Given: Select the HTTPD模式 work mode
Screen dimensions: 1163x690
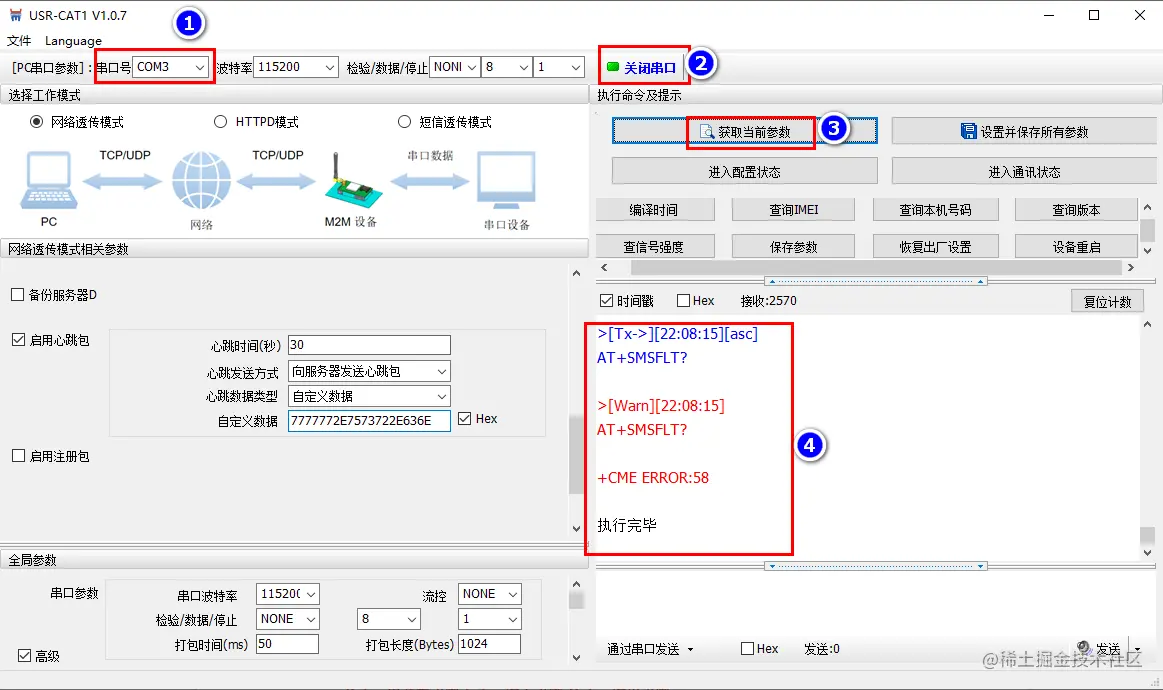Looking at the screenshot, I should pos(219,121).
